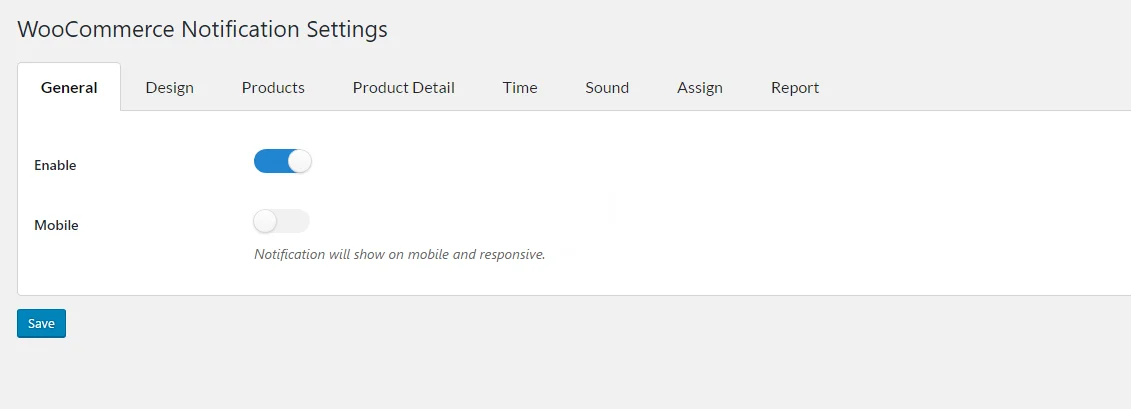View the Report tab
This screenshot has height=409, width=1131.
click(795, 88)
